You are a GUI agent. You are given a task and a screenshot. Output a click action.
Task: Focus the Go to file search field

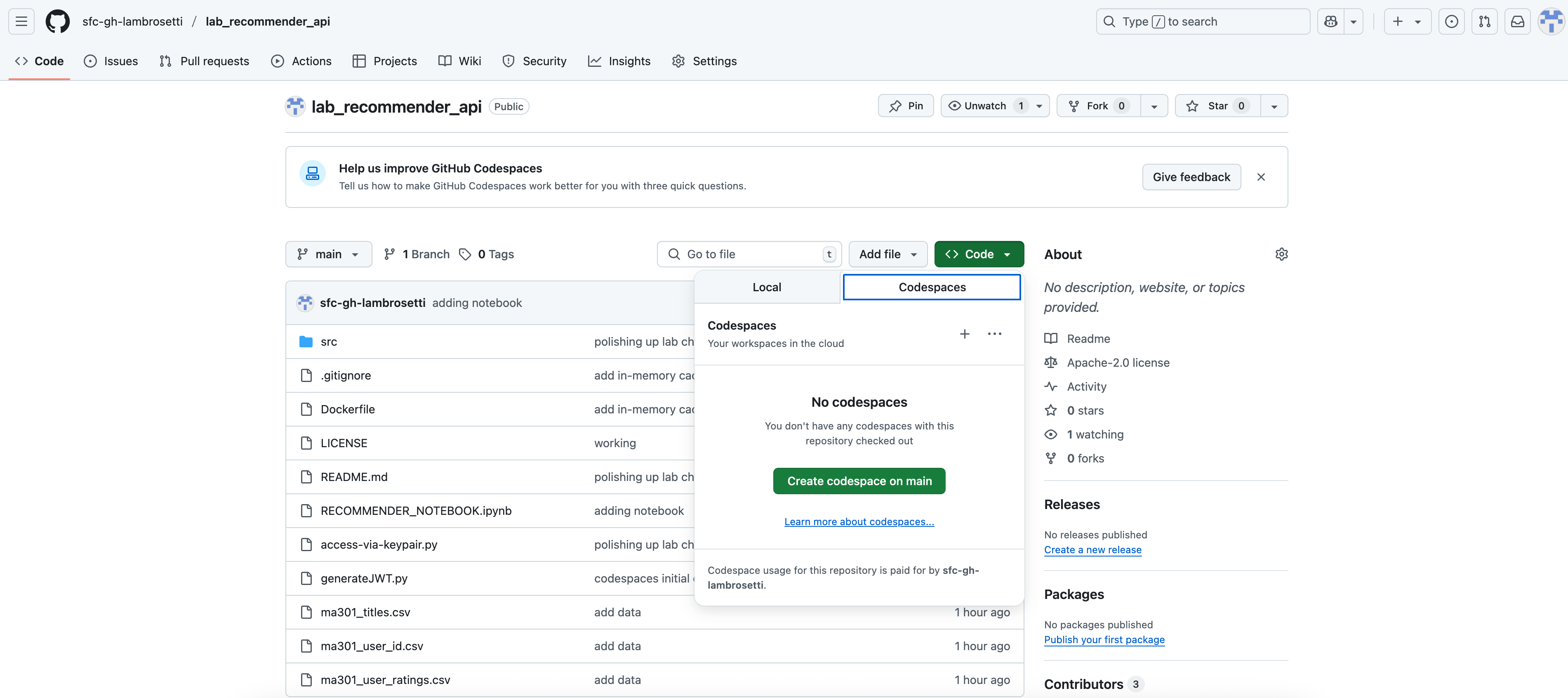749,254
